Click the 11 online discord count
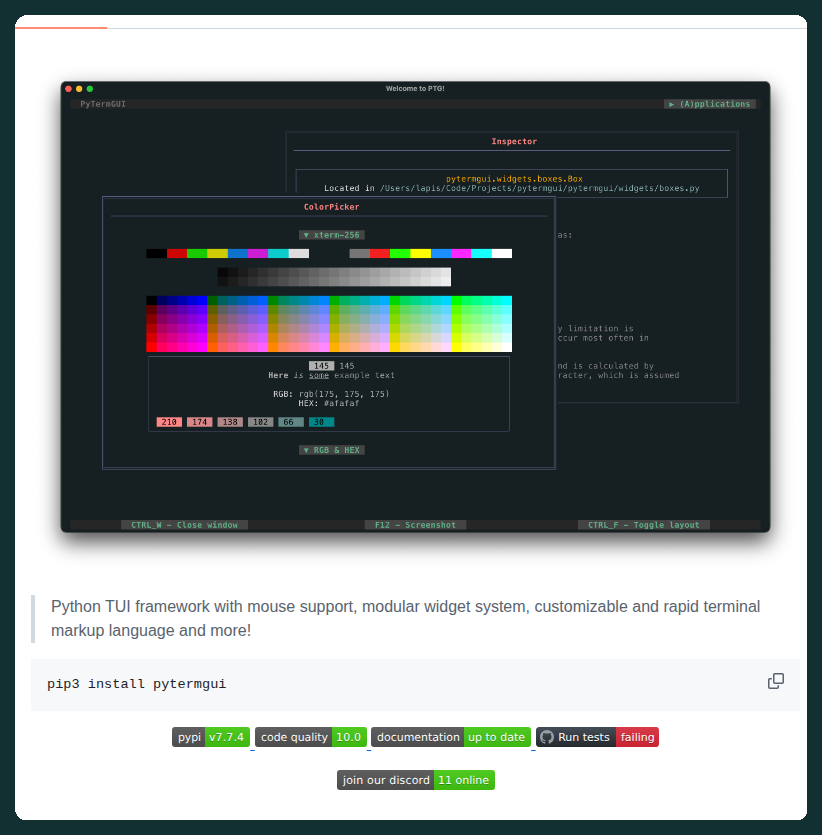This screenshot has height=835, width=822. 464,780
